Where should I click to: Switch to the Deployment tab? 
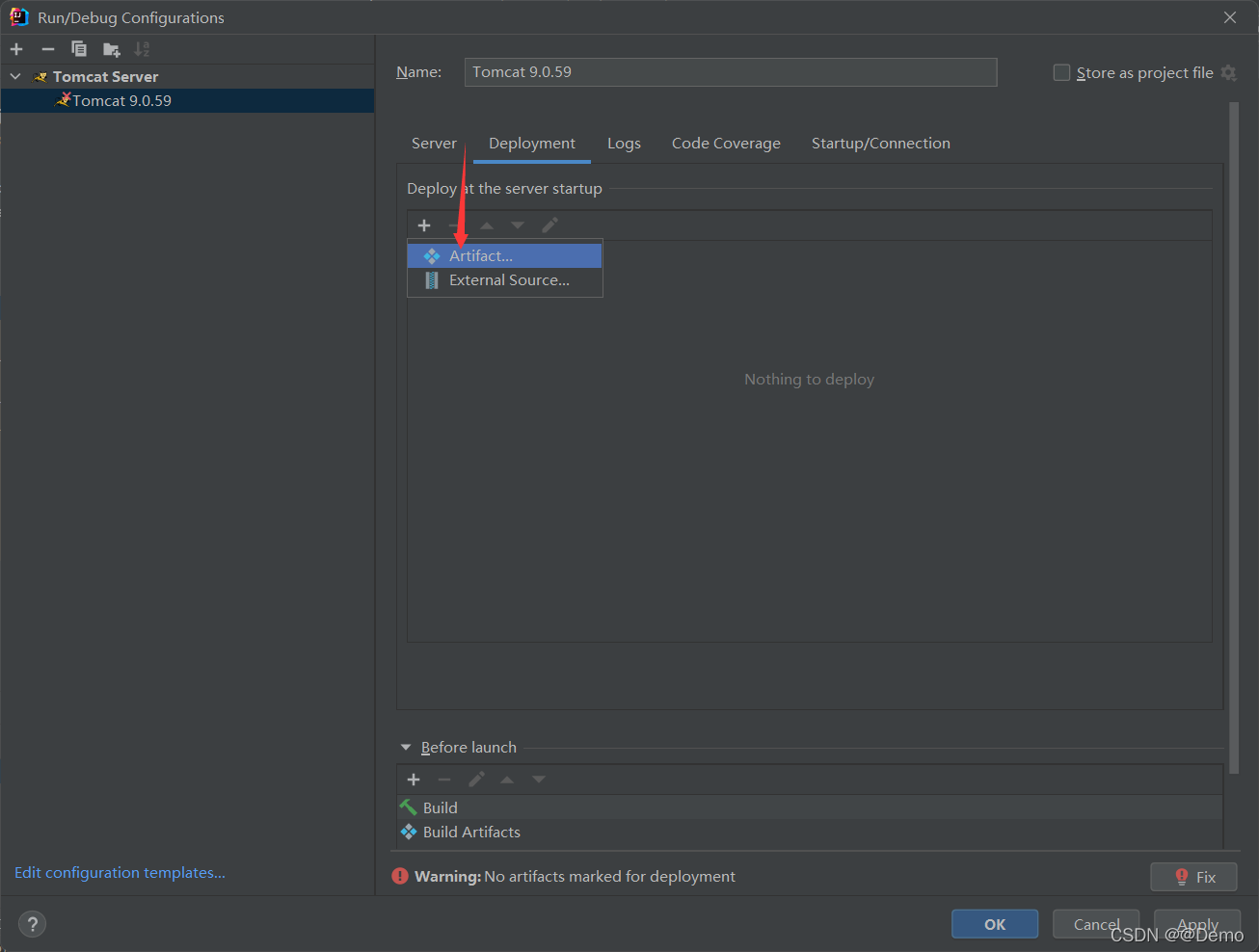532,143
